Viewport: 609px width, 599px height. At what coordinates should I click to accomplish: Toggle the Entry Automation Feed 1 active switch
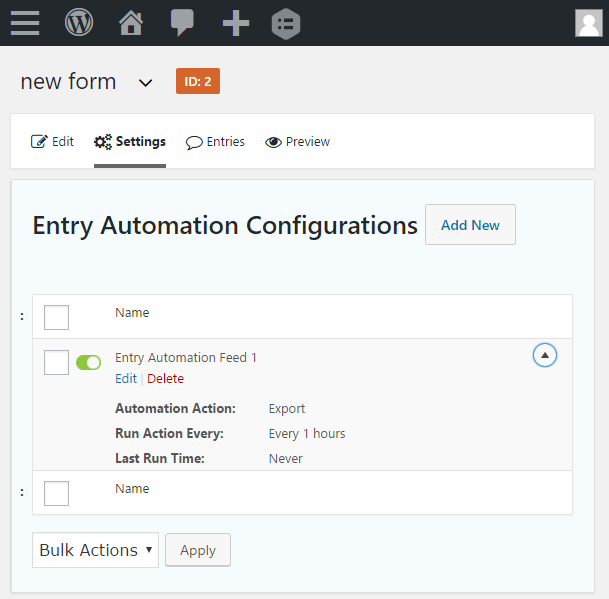click(x=89, y=362)
